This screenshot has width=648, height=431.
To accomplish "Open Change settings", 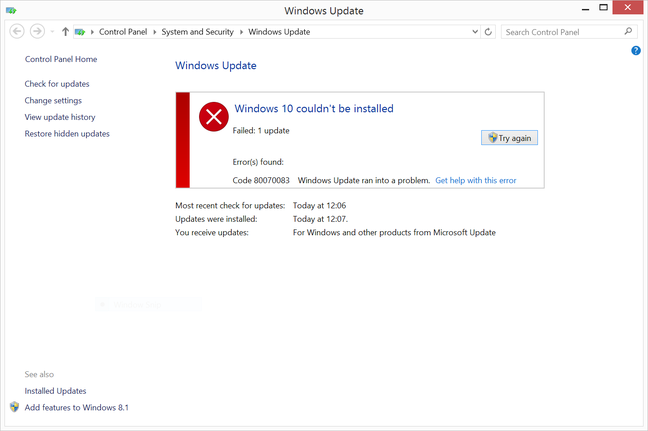I will pyautogui.click(x=53, y=100).
